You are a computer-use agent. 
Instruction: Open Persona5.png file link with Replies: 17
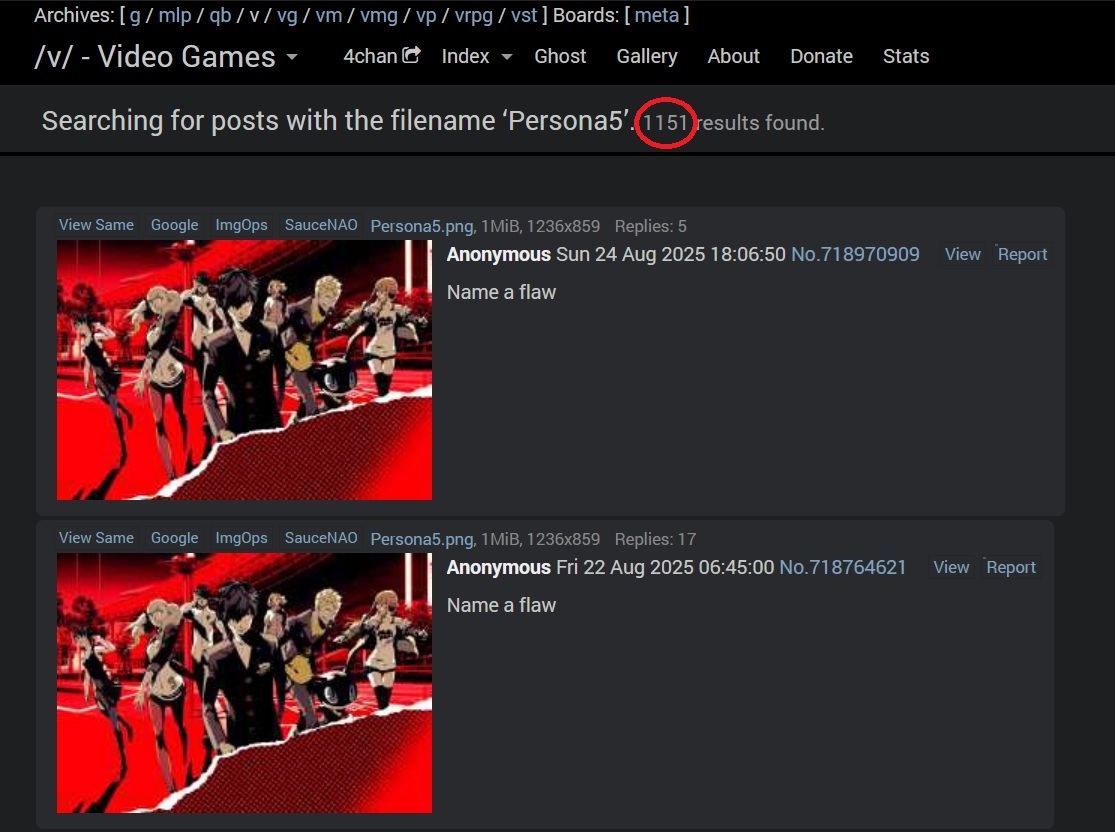point(422,539)
